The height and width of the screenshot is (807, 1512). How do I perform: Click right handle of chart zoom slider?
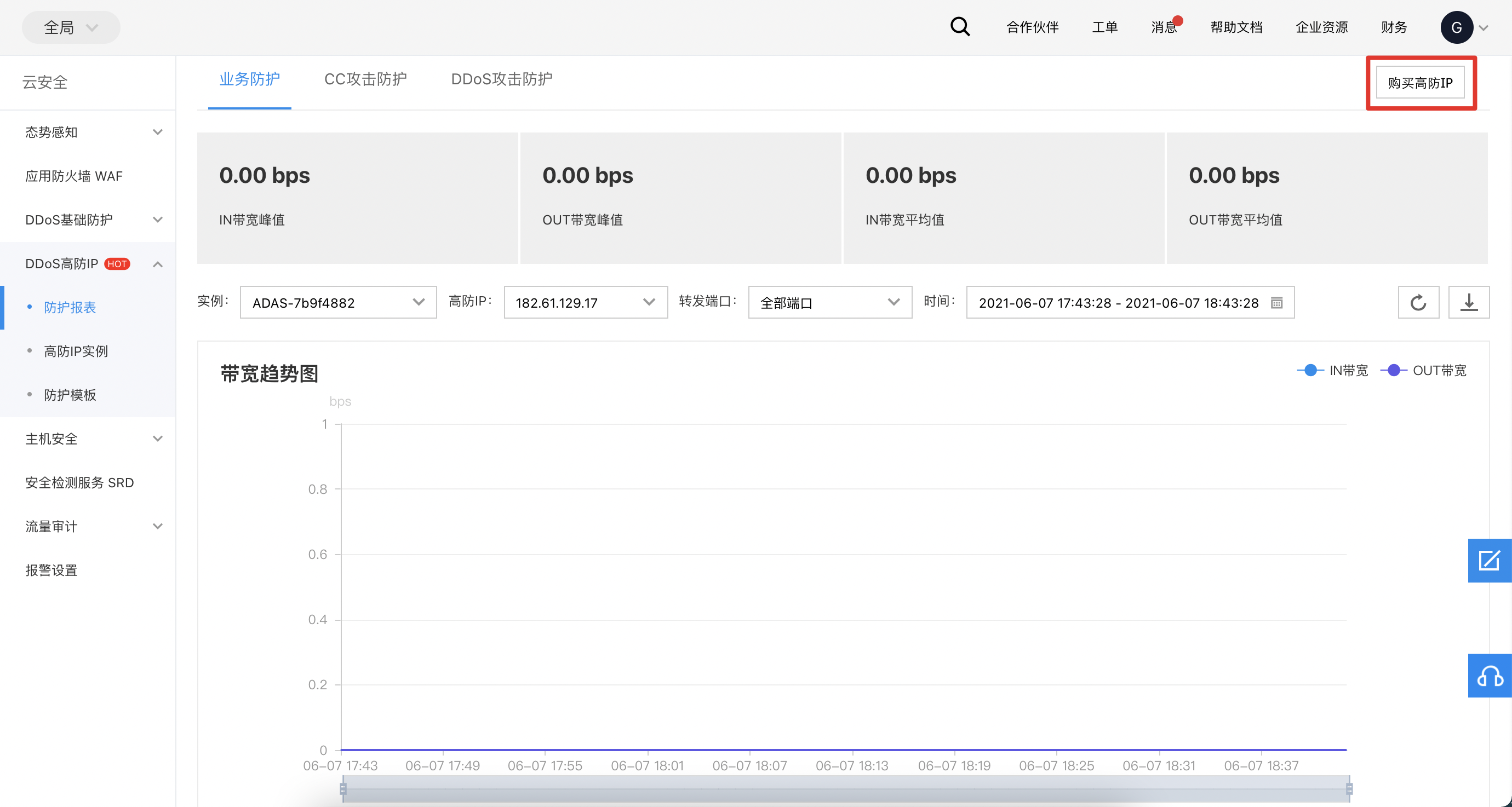1349,789
